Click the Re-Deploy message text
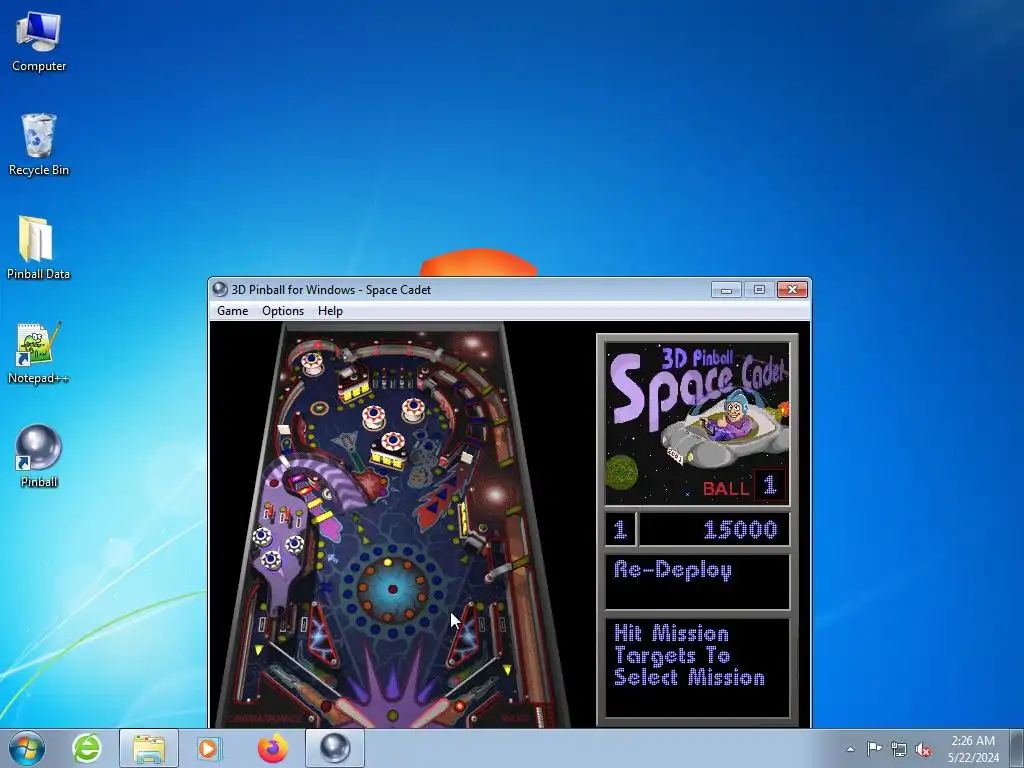 (x=672, y=570)
